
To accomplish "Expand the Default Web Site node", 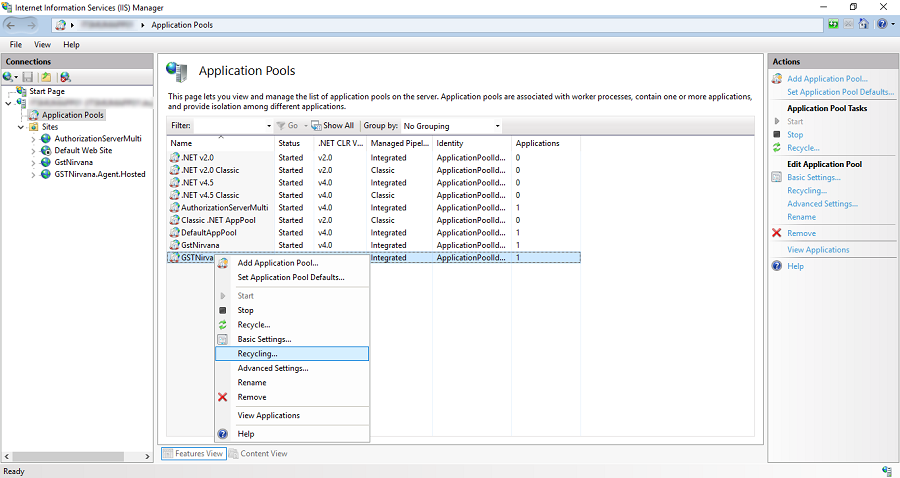I will point(33,151).
